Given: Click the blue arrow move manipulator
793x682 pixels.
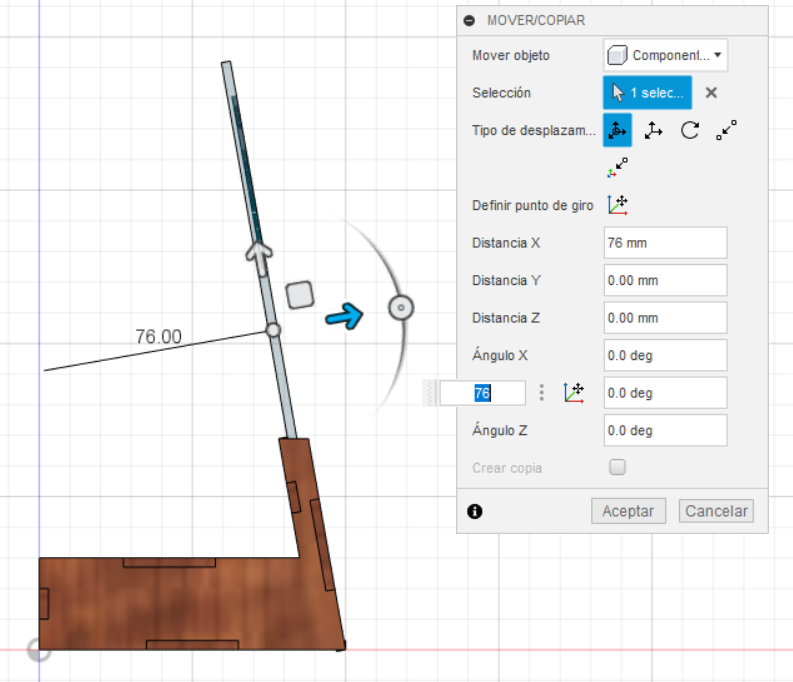Looking at the screenshot, I should coord(344,317).
